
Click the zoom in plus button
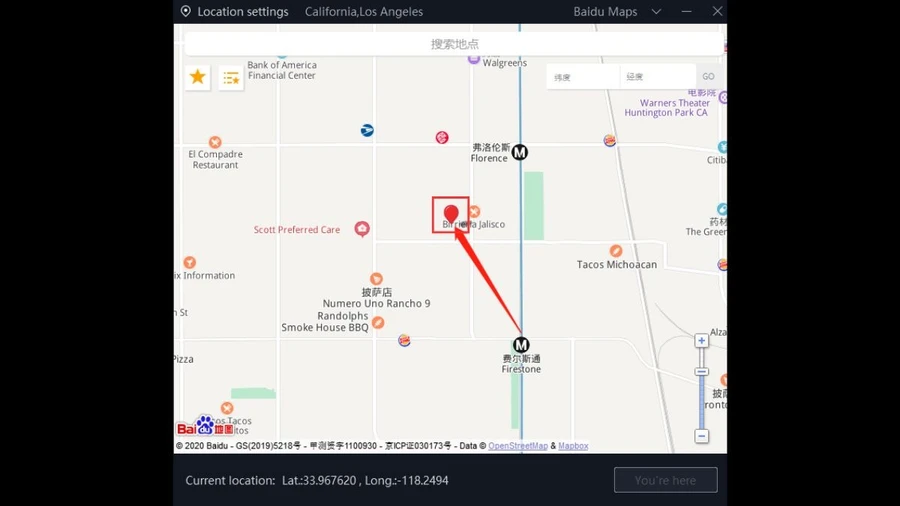click(701, 341)
